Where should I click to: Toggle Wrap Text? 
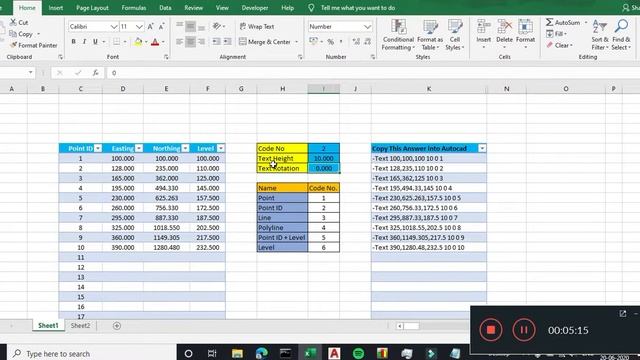[257, 27]
